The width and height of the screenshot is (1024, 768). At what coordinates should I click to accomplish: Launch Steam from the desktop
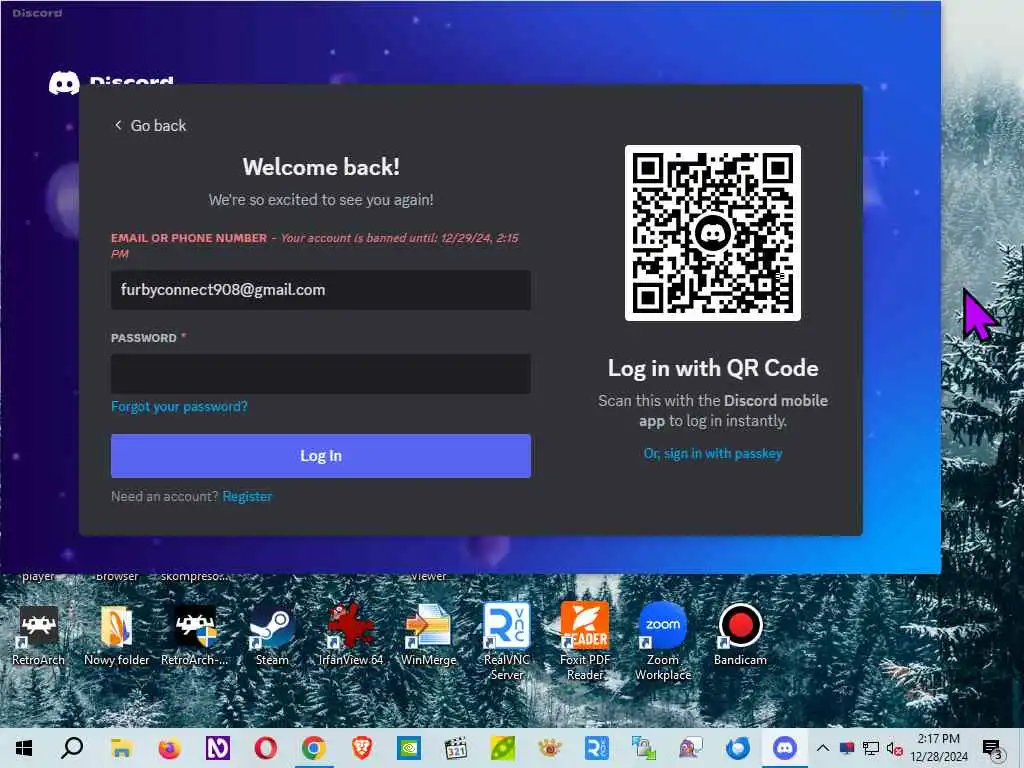[x=272, y=636]
